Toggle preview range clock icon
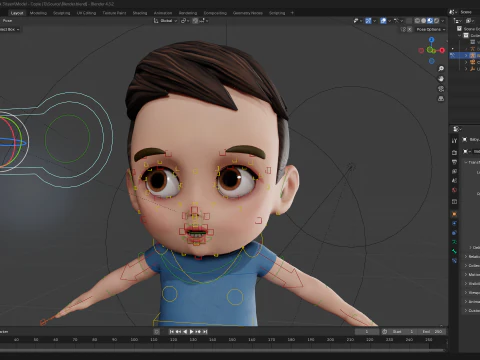480x360 pixels. coord(384,332)
